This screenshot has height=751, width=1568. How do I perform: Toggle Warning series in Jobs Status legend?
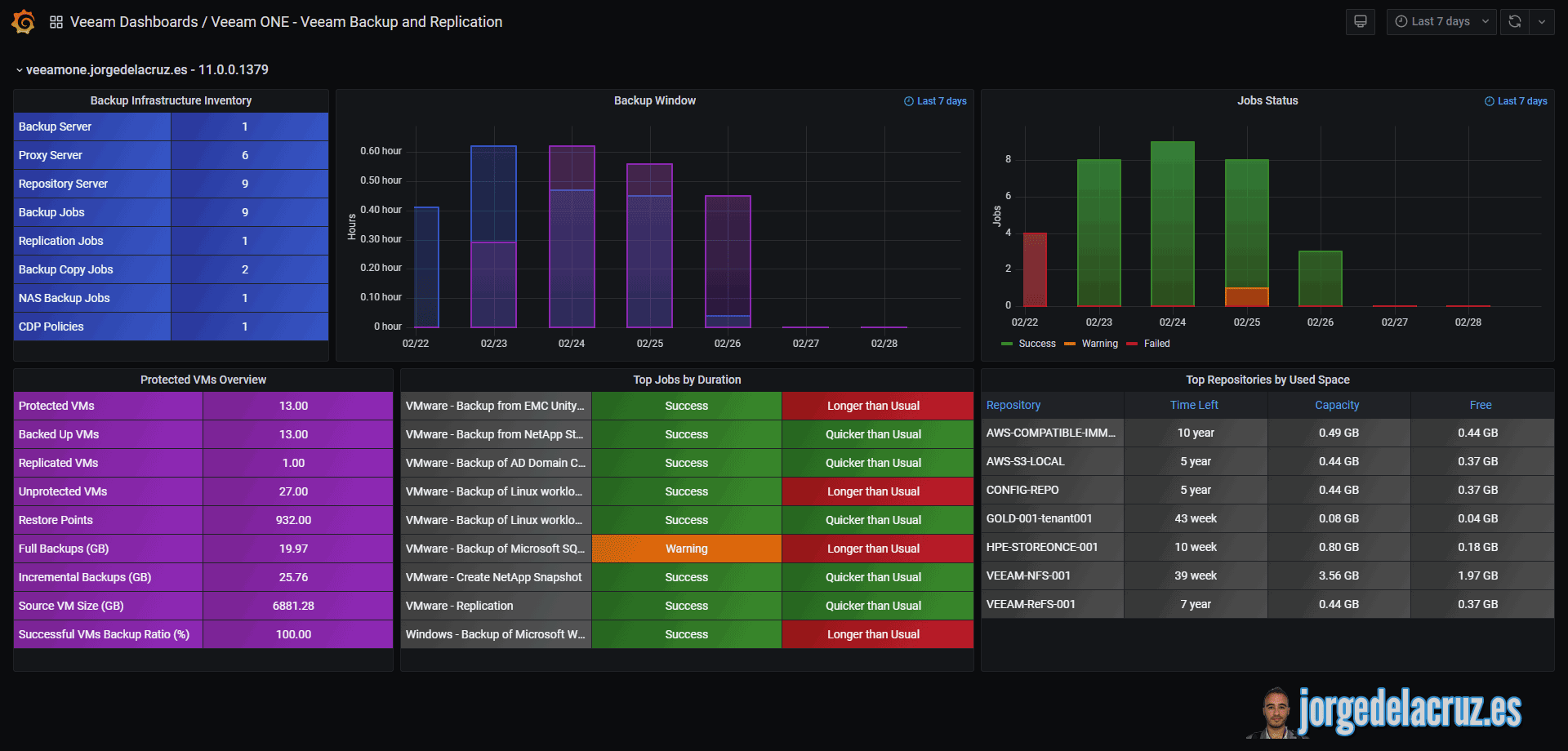click(x=1091, y=344)
